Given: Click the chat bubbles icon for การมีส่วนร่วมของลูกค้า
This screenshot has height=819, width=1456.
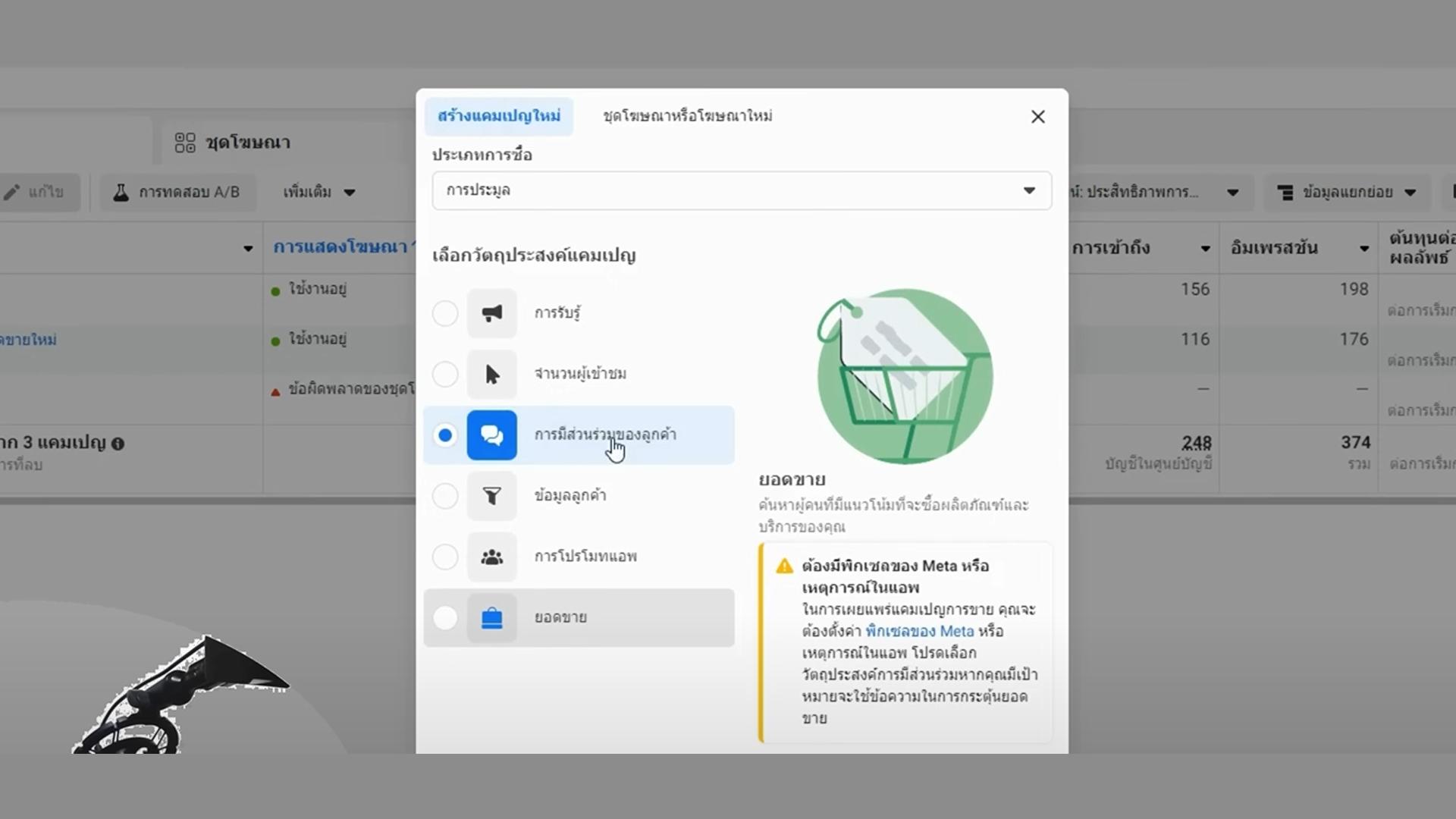Looking at the screenshot, I should [491, 435].
